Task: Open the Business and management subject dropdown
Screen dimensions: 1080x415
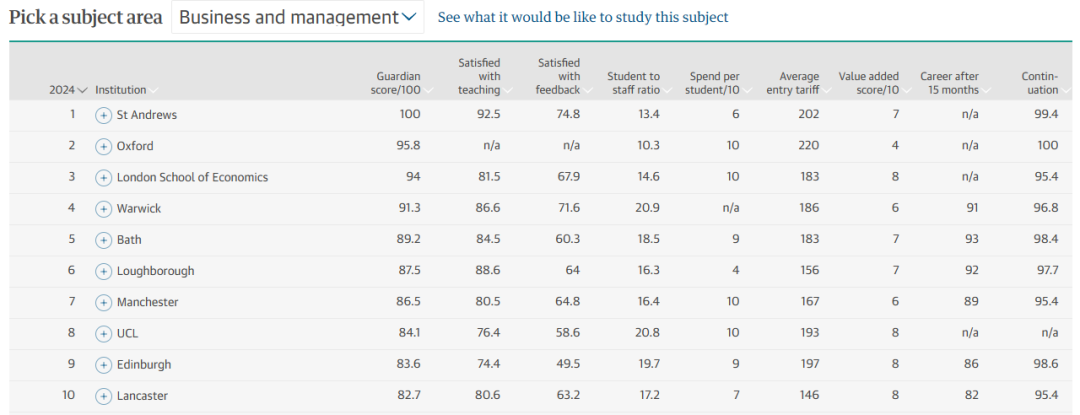Action: tap(297, 17)
